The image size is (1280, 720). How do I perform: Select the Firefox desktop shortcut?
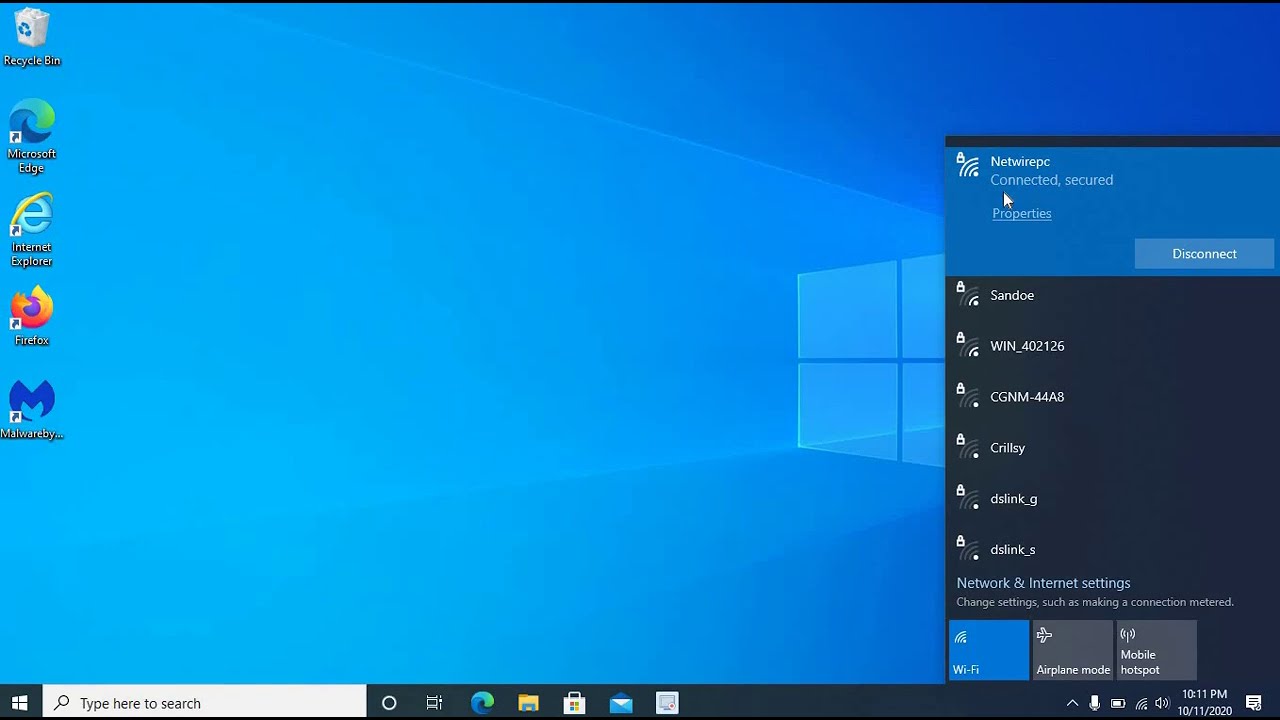coord(32,316)
